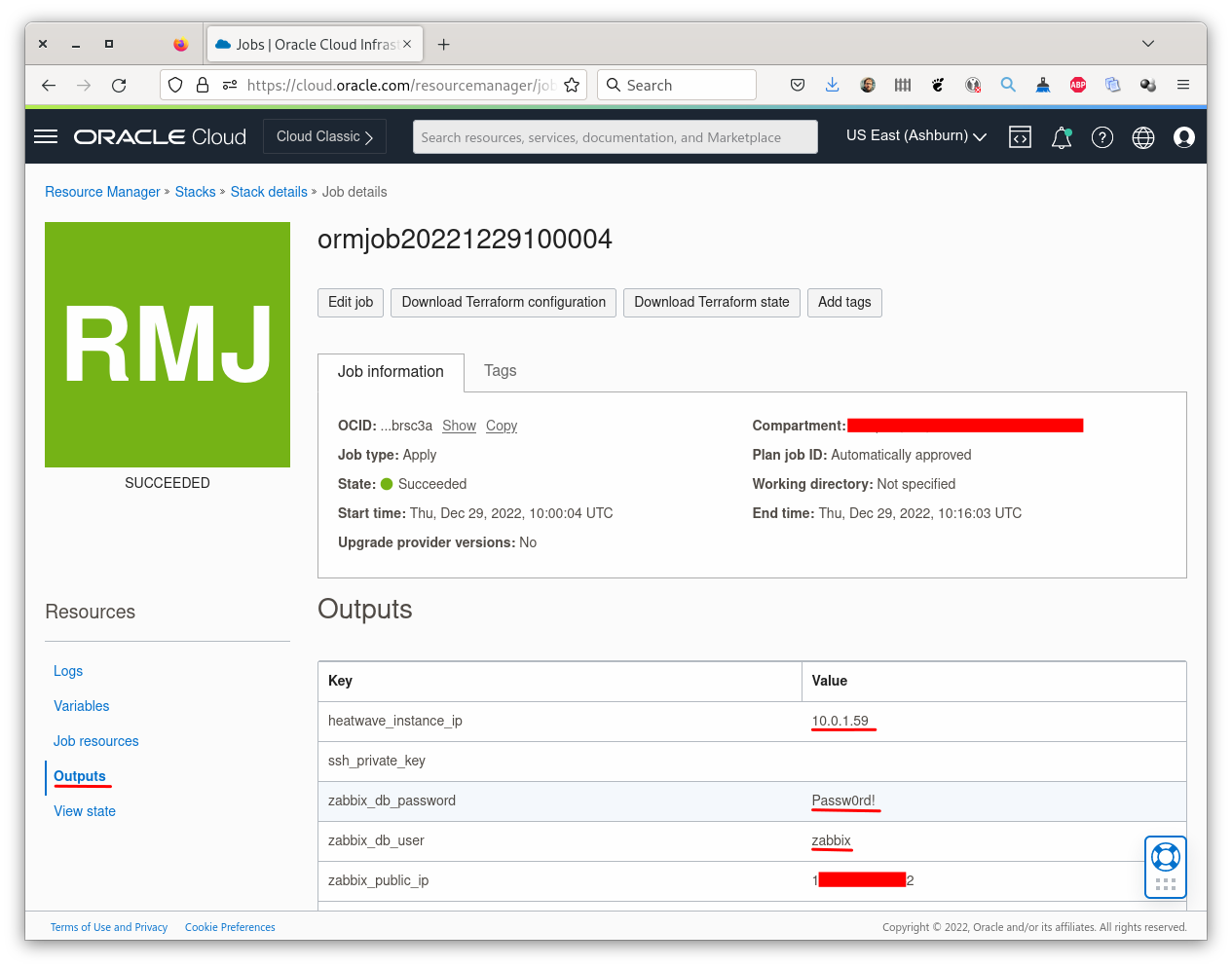Image resolution: width=1232 pixels, height=968 pixels.
Task: Click the Value column header
Action: pos(993,681)
